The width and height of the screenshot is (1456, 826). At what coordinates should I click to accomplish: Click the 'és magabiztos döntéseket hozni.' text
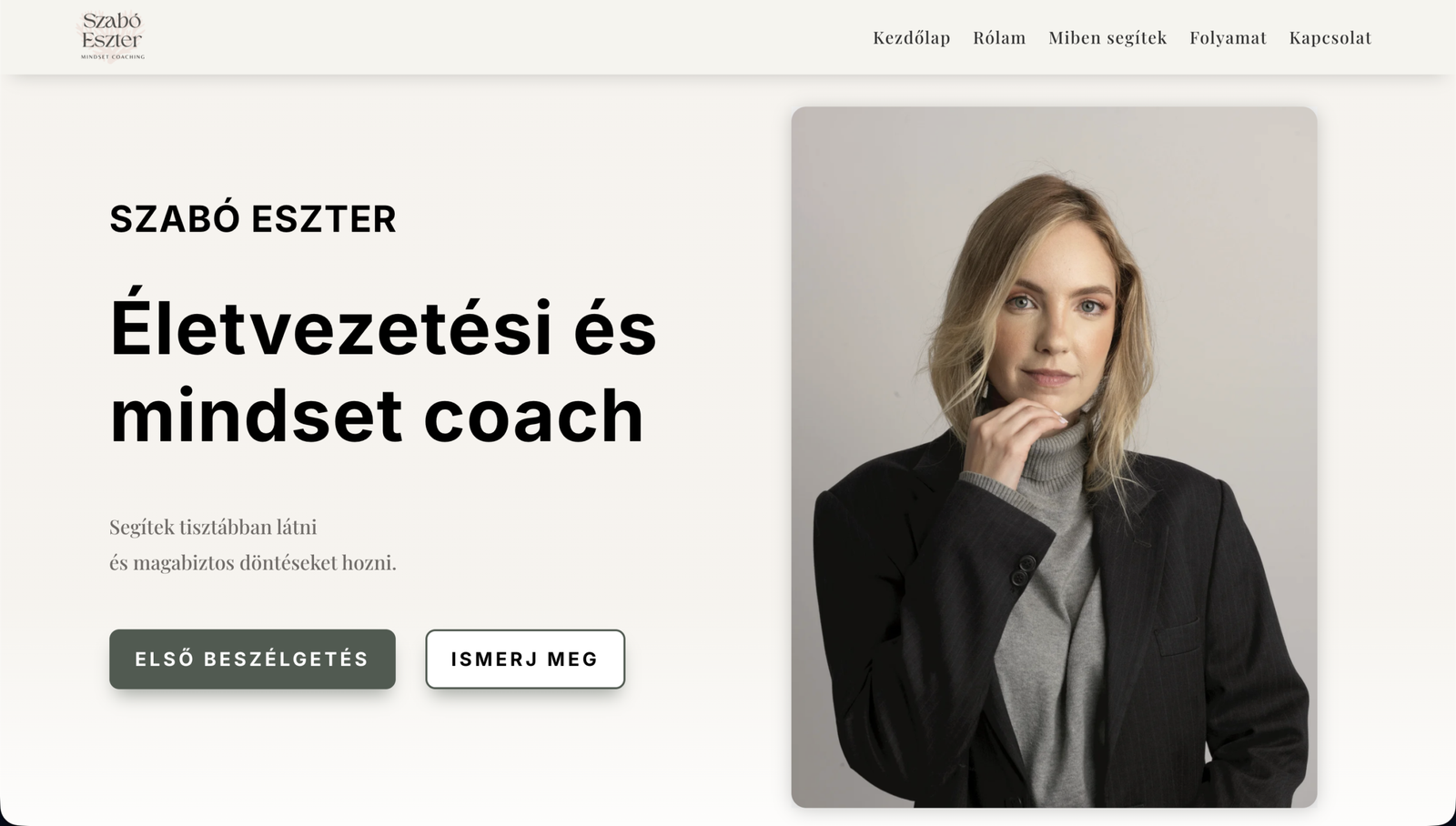pyautogui.click(x=253, y=562)
